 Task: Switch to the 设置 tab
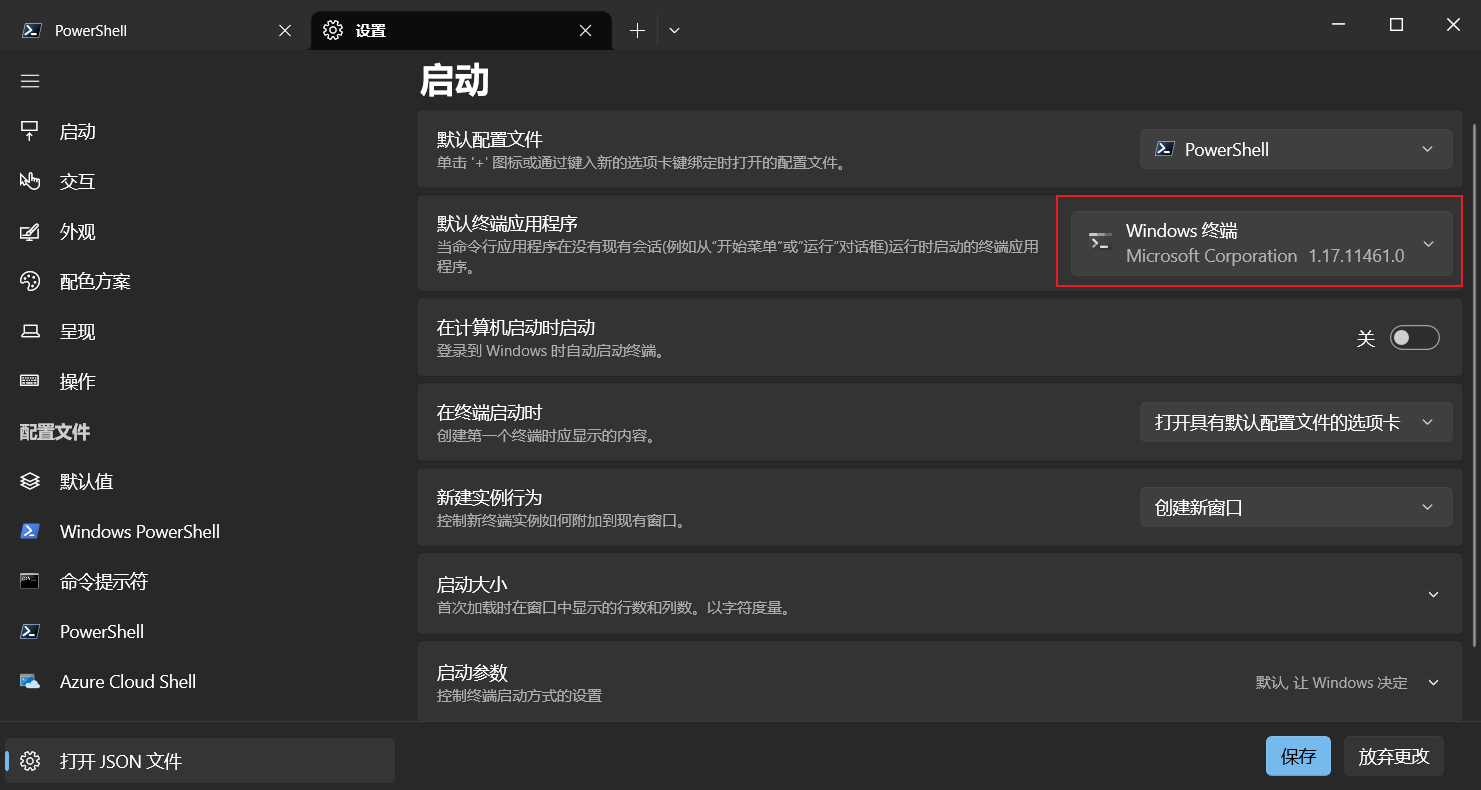click(461, 30)
